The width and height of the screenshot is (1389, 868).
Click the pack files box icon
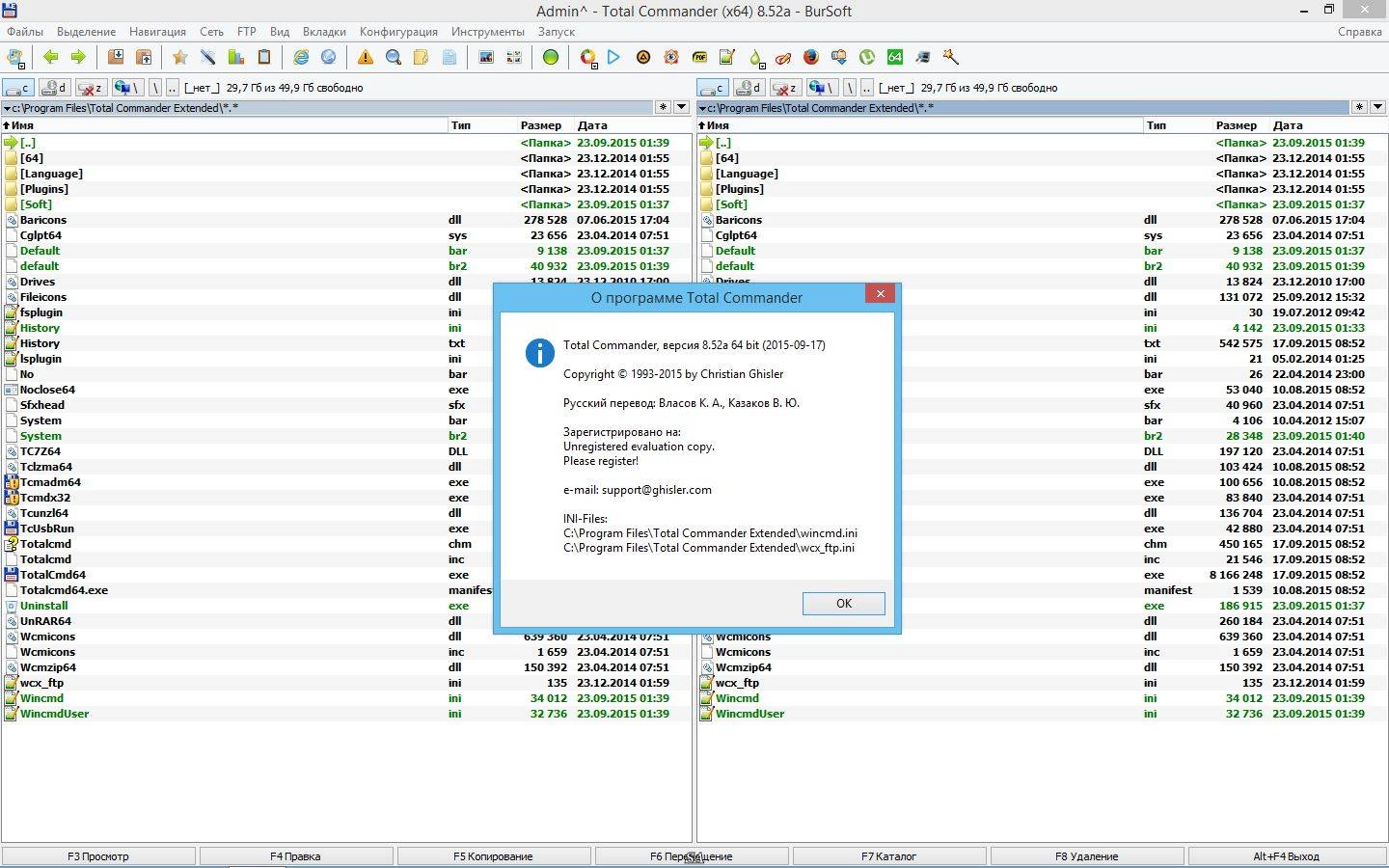pyautogui.click(x=116, y=57)
